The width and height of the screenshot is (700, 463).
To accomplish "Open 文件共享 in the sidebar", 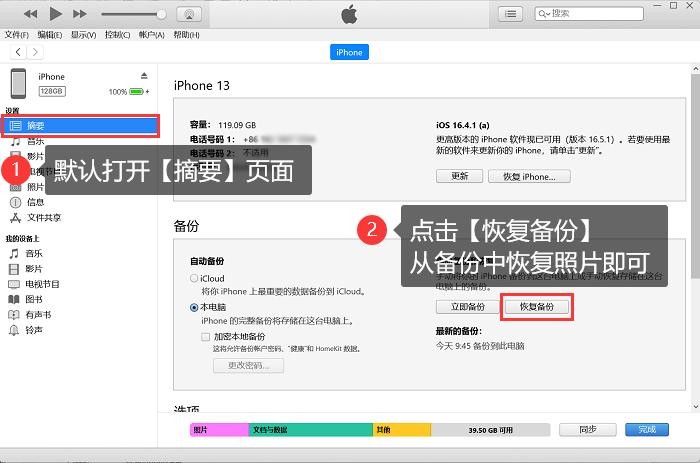I will click(x=43, y=217).
